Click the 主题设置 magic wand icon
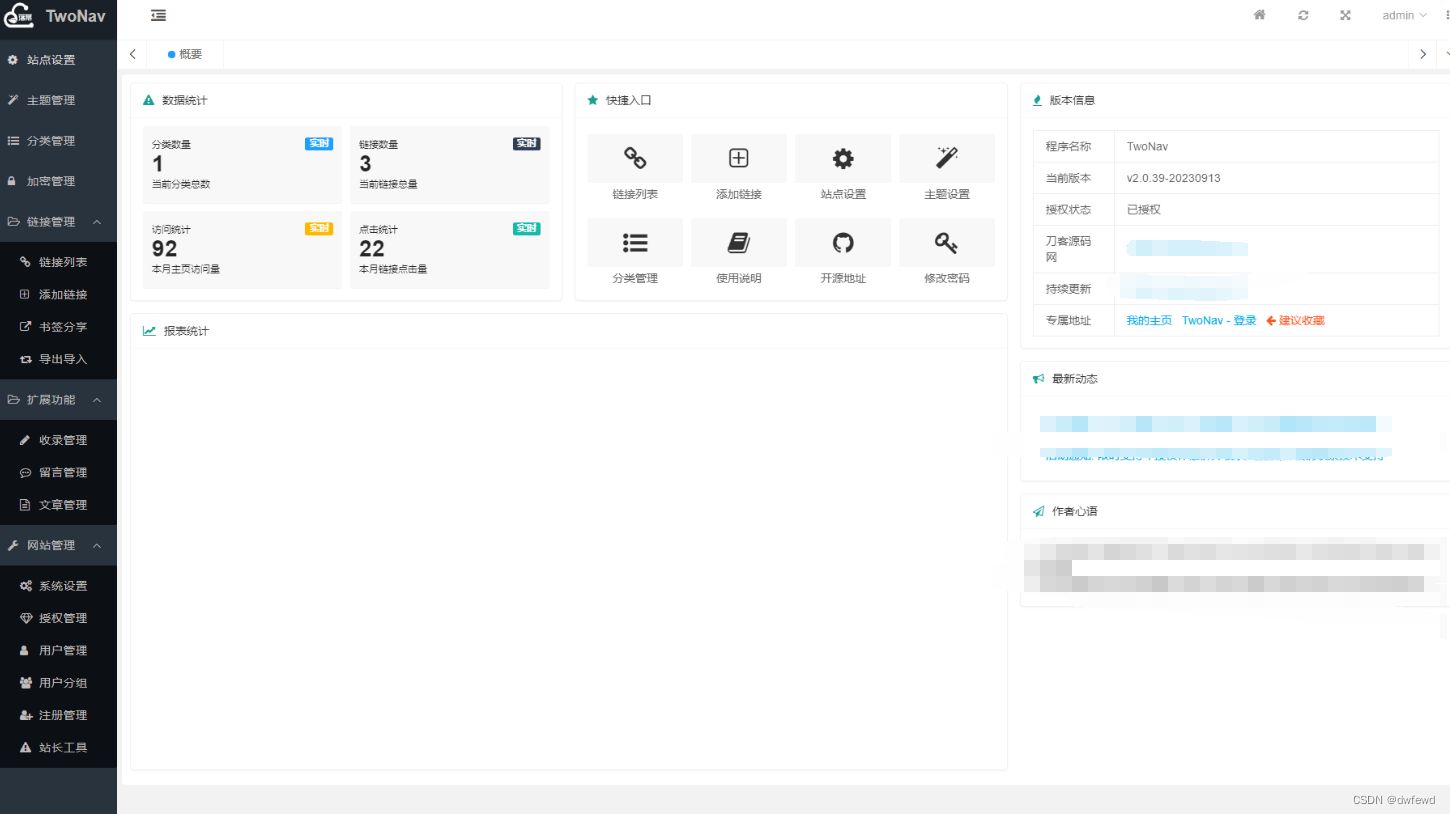Viewport: 1450px width, 814px height. click(x=946, y=158)
